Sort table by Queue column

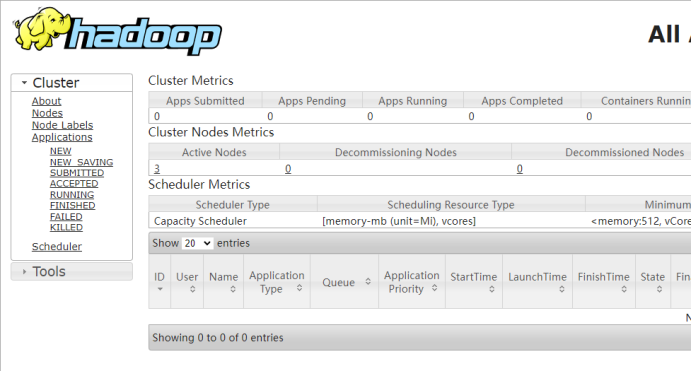point(344,282)
